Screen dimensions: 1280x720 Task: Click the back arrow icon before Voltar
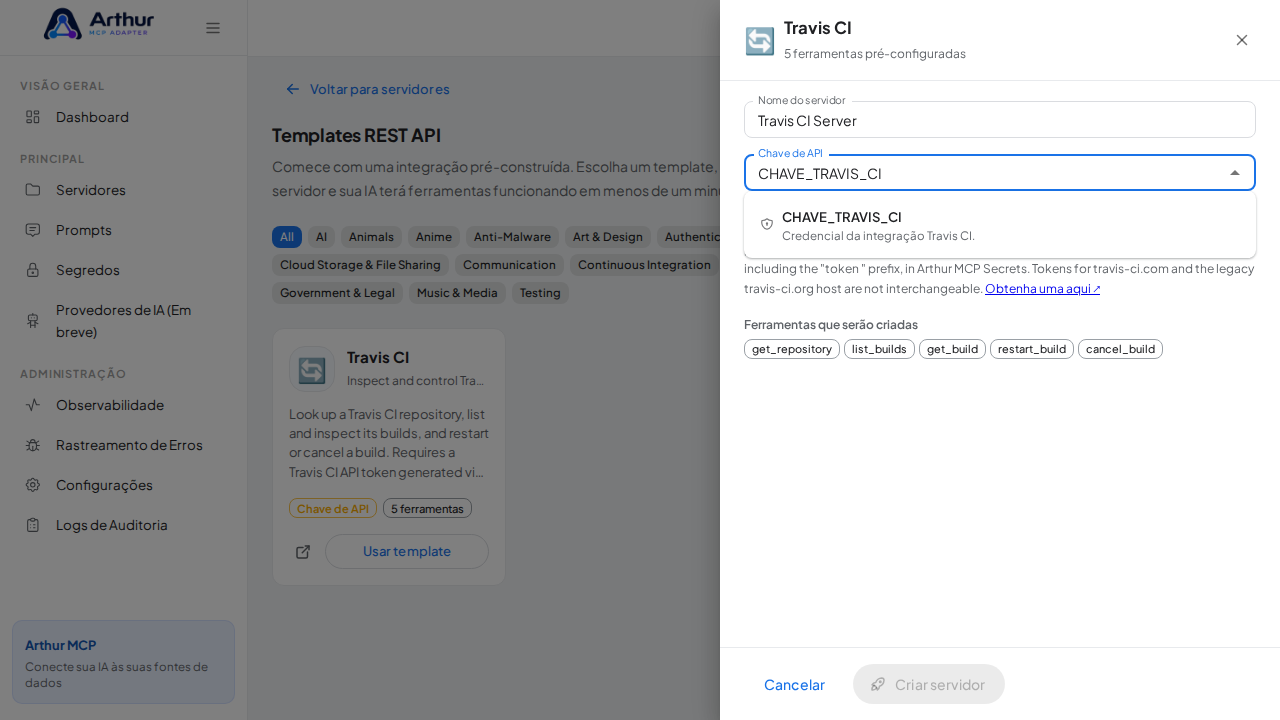click(293, 89)
